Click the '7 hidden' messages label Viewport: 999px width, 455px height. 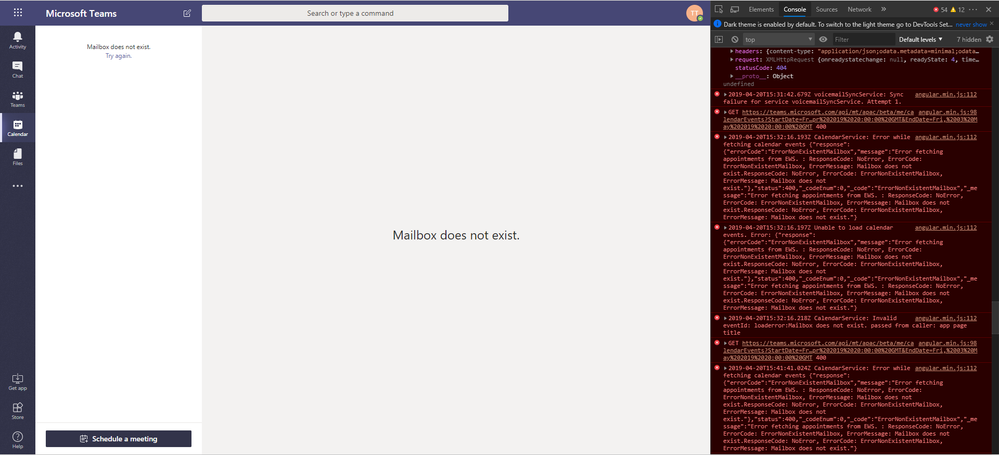click(x=968, y=40)
